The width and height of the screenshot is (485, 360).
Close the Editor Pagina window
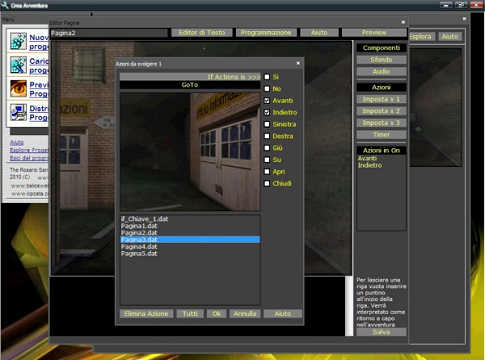coord(403,22)
